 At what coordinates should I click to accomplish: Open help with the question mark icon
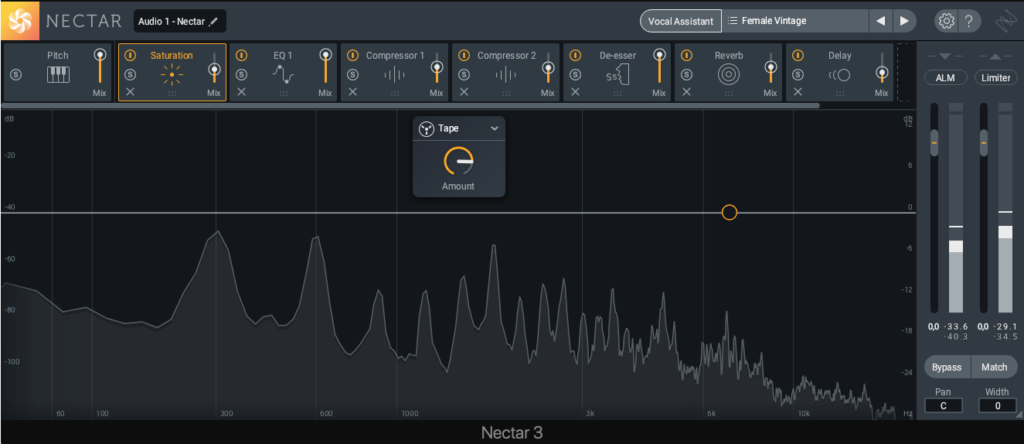968,21
